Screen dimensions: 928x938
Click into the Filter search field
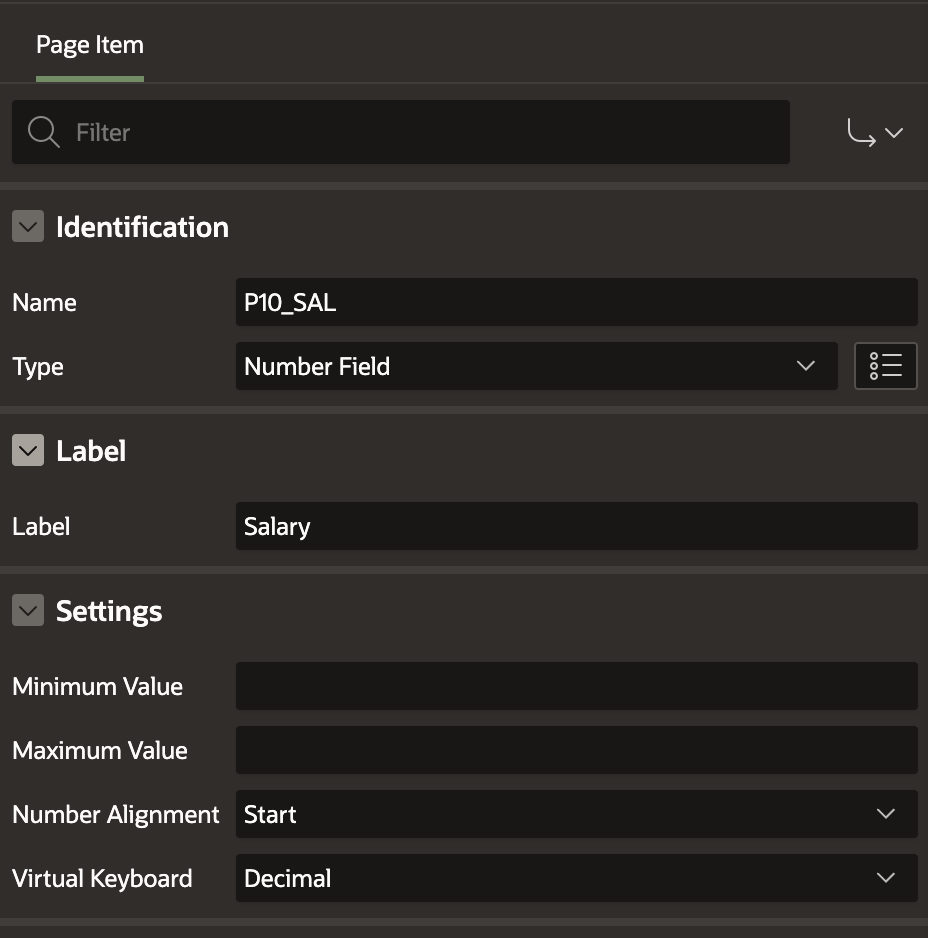coord(420,132)
